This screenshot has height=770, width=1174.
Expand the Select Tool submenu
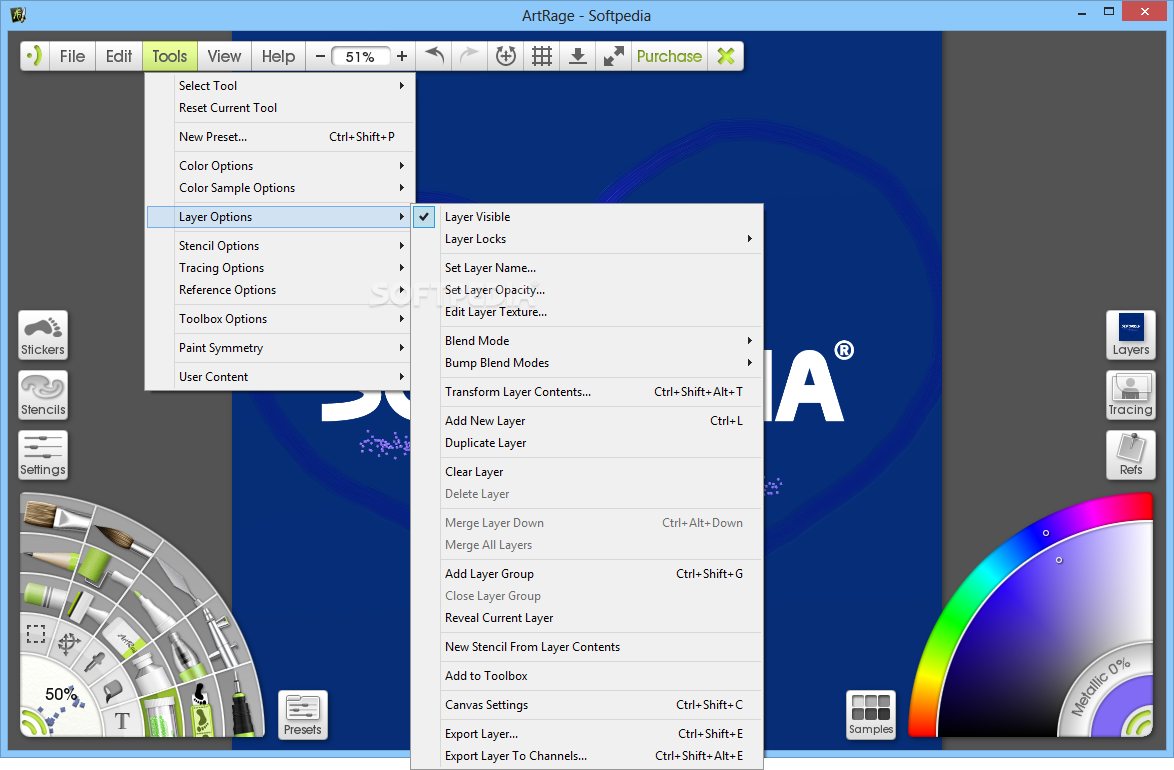(280, 85)
